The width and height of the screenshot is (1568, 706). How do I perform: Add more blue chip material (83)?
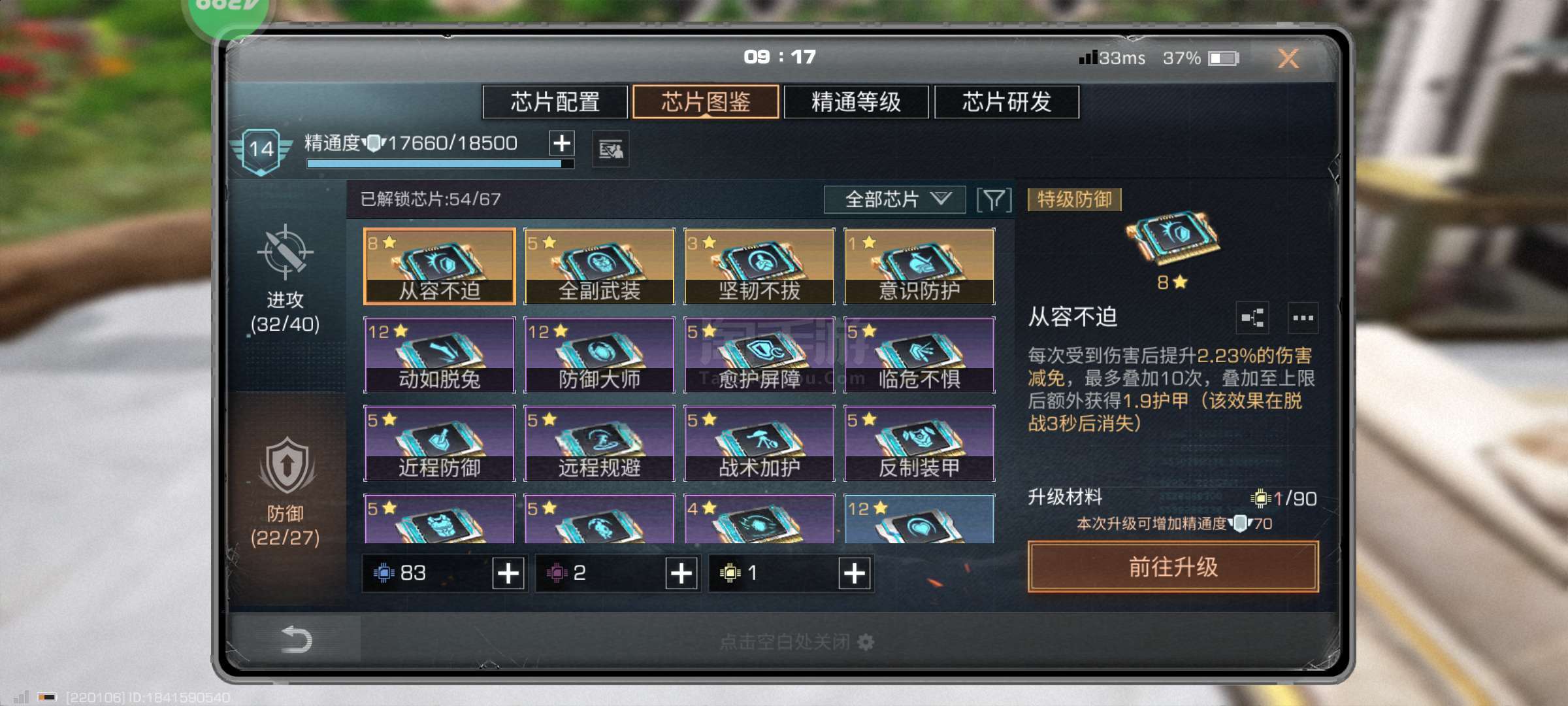pos(508,573)
